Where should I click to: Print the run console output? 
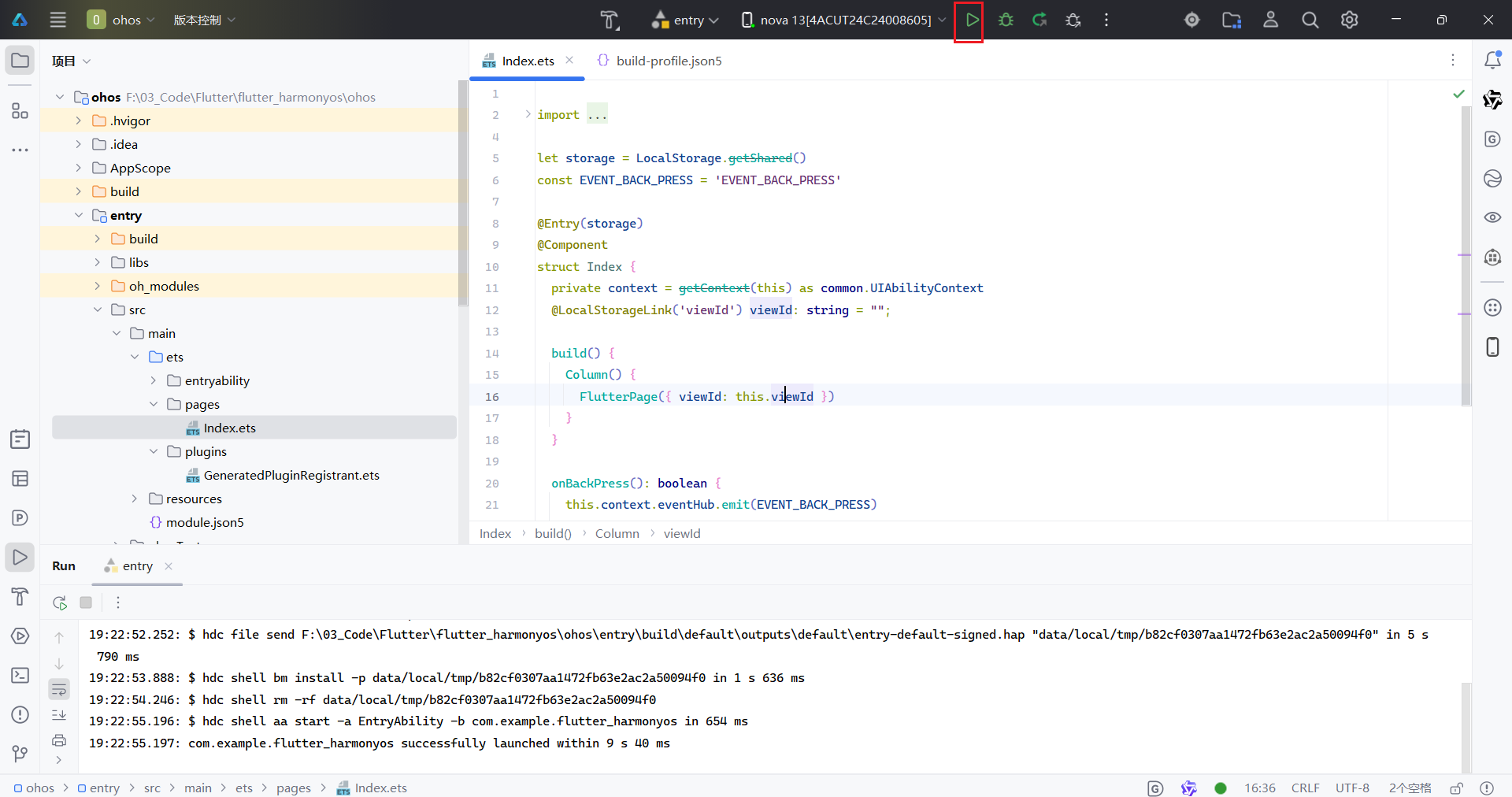(59, 740)
